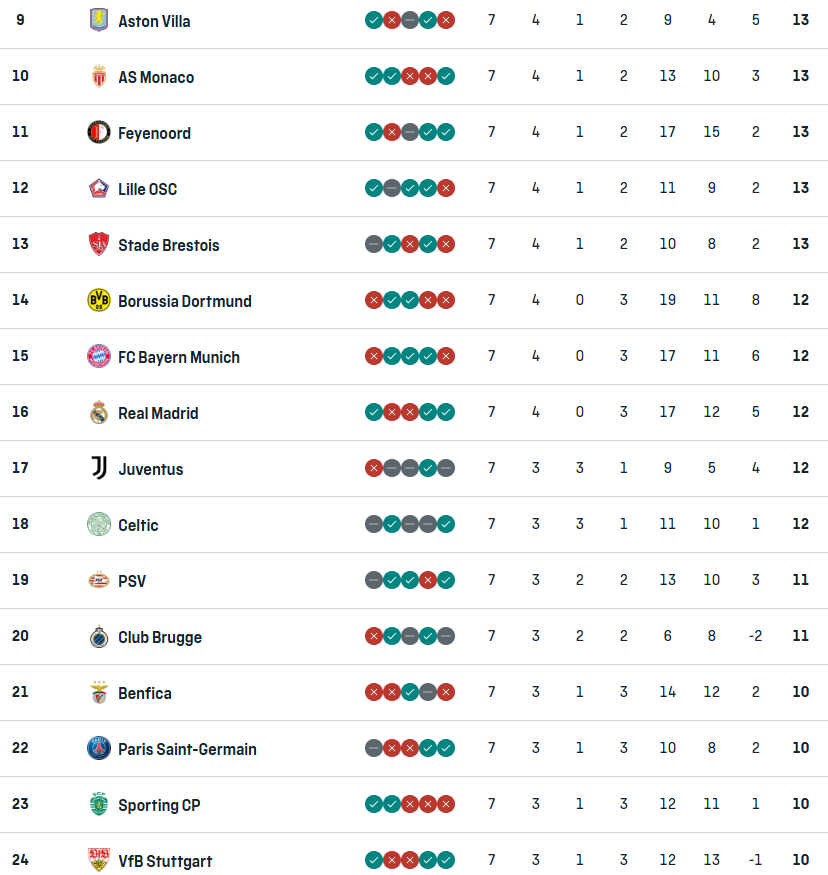Click the Feyenoord club crest
Viewport: 828px width, 875px height.
pos(97,132)
